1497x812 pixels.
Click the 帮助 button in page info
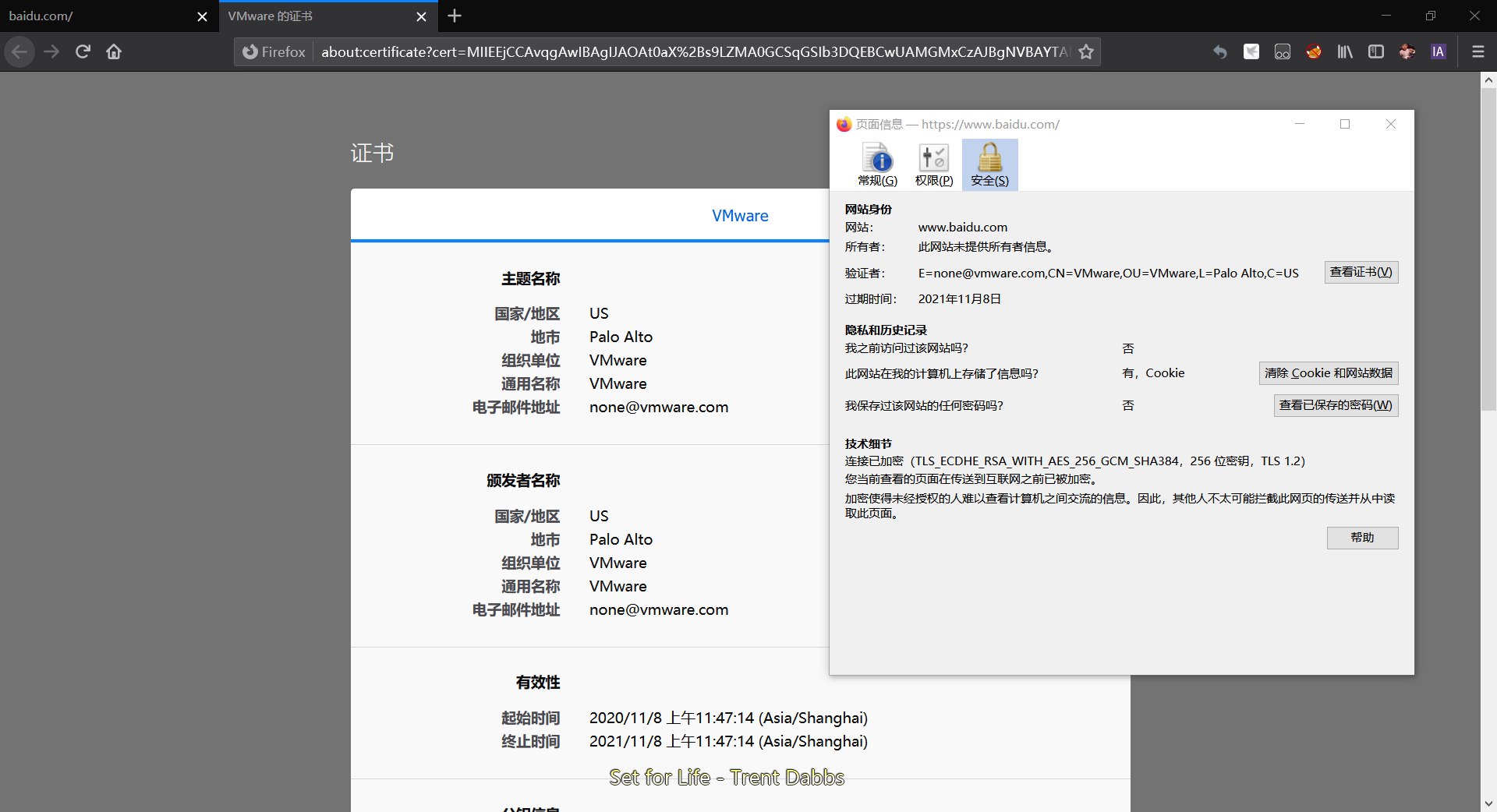[x=1362, y=538]
